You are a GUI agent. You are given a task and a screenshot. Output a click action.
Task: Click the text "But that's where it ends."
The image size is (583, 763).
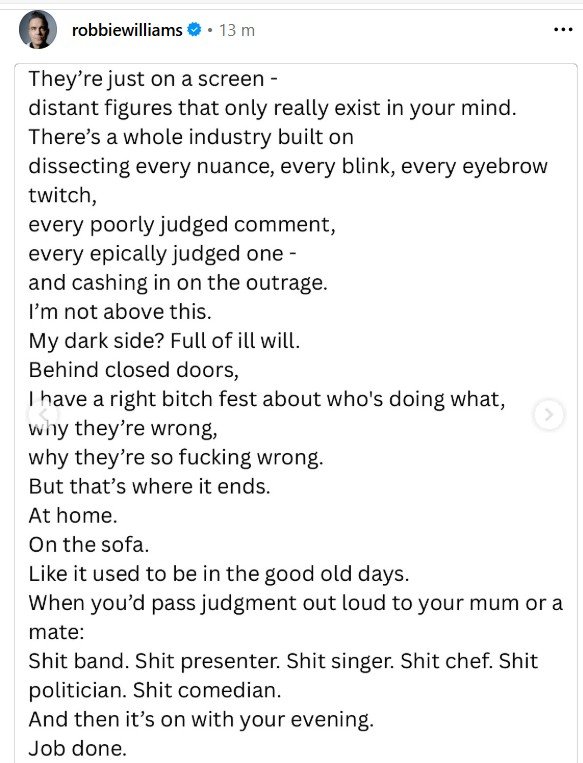149,487
